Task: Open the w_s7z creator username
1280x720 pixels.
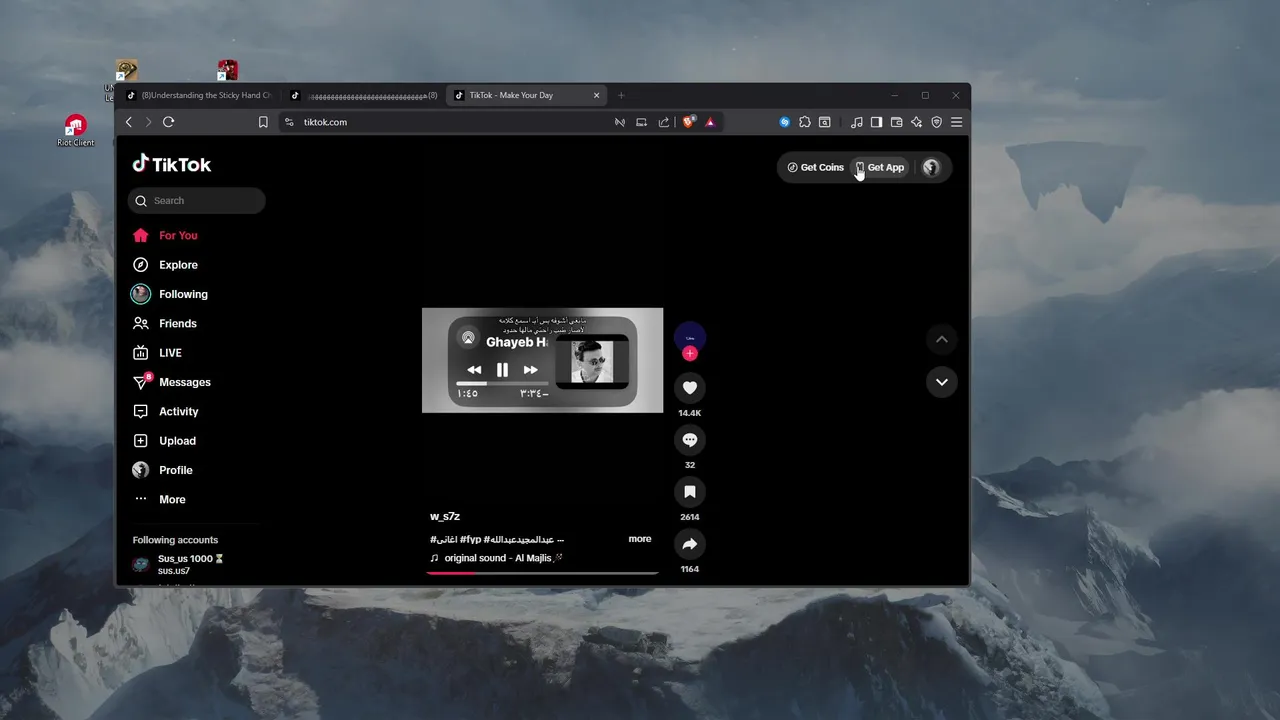Action: pos(445,516)
